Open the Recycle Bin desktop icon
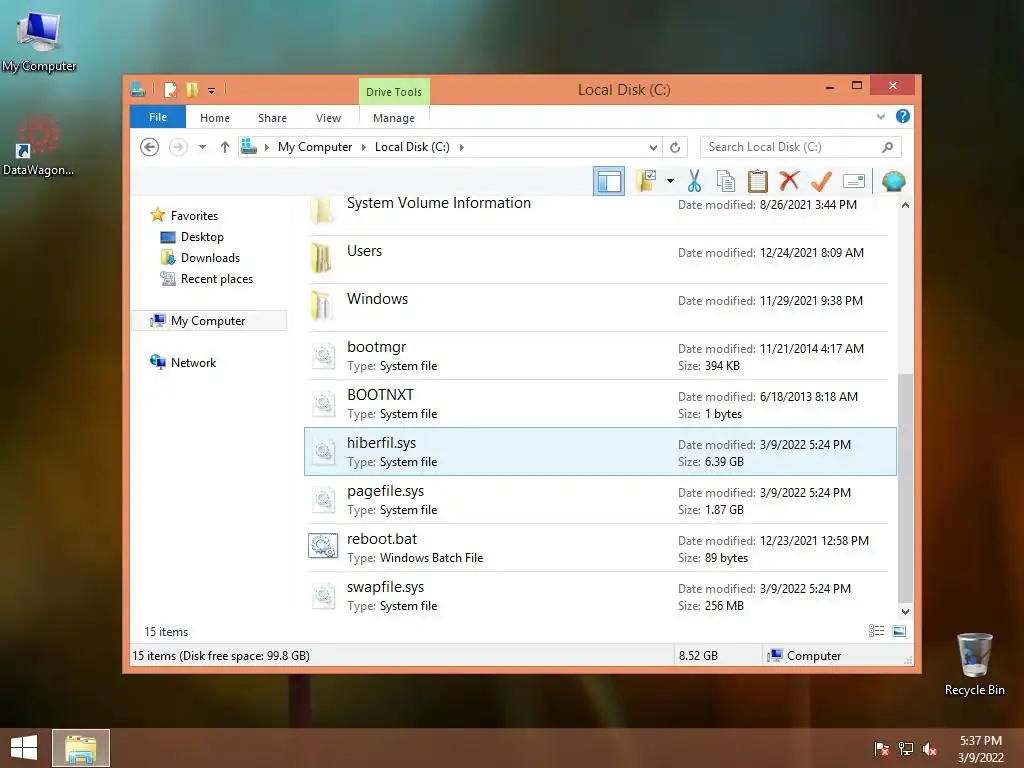 pos(974,664)
